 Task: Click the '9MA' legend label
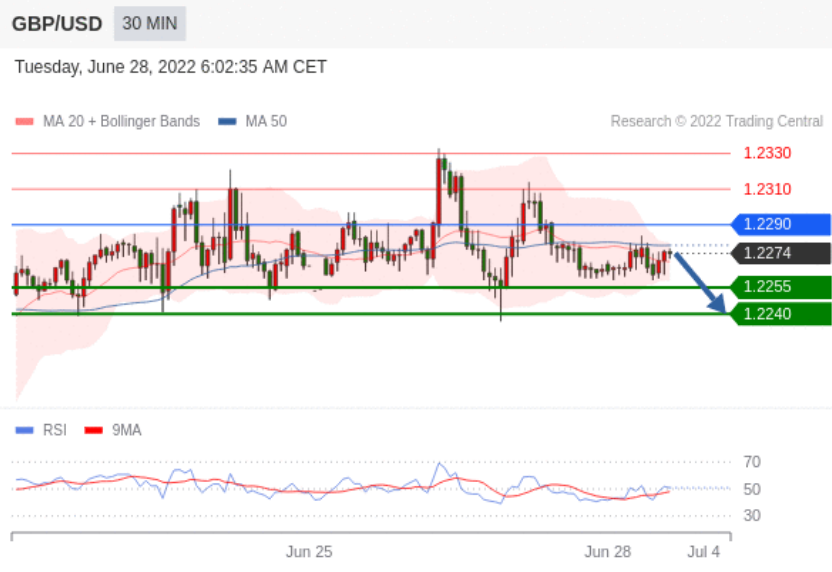click(126, 430)
